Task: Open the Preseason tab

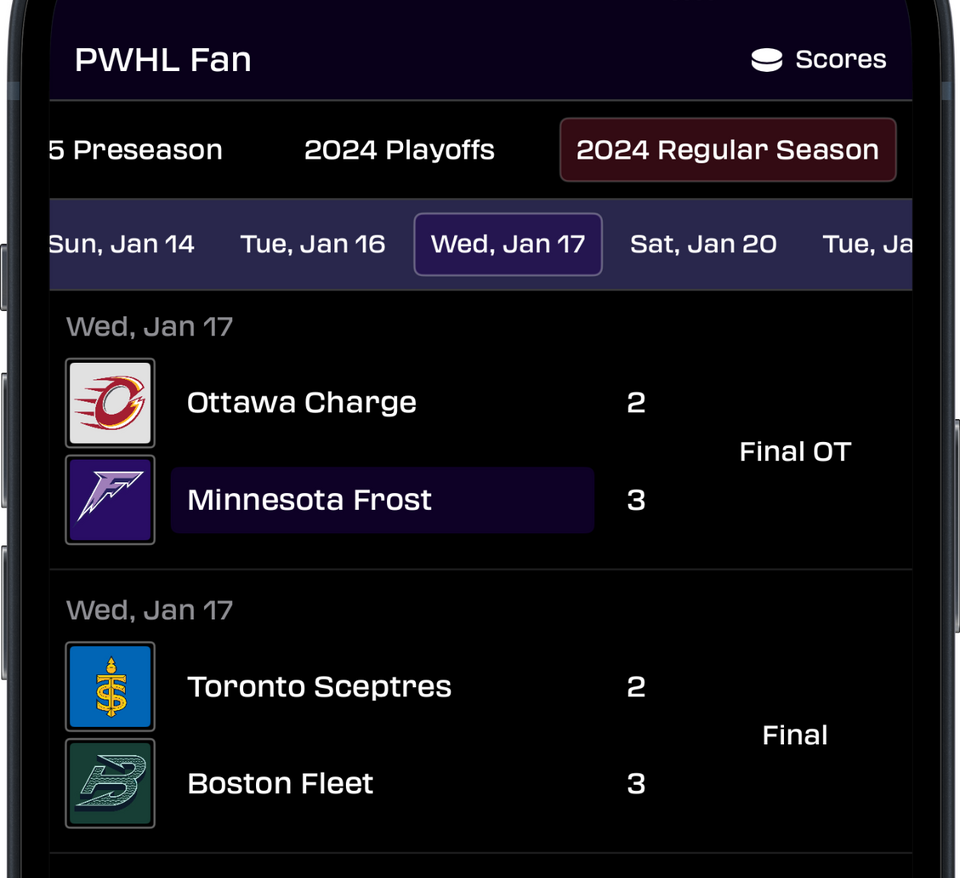Action: pyautogui.click(x=137, y=150)
